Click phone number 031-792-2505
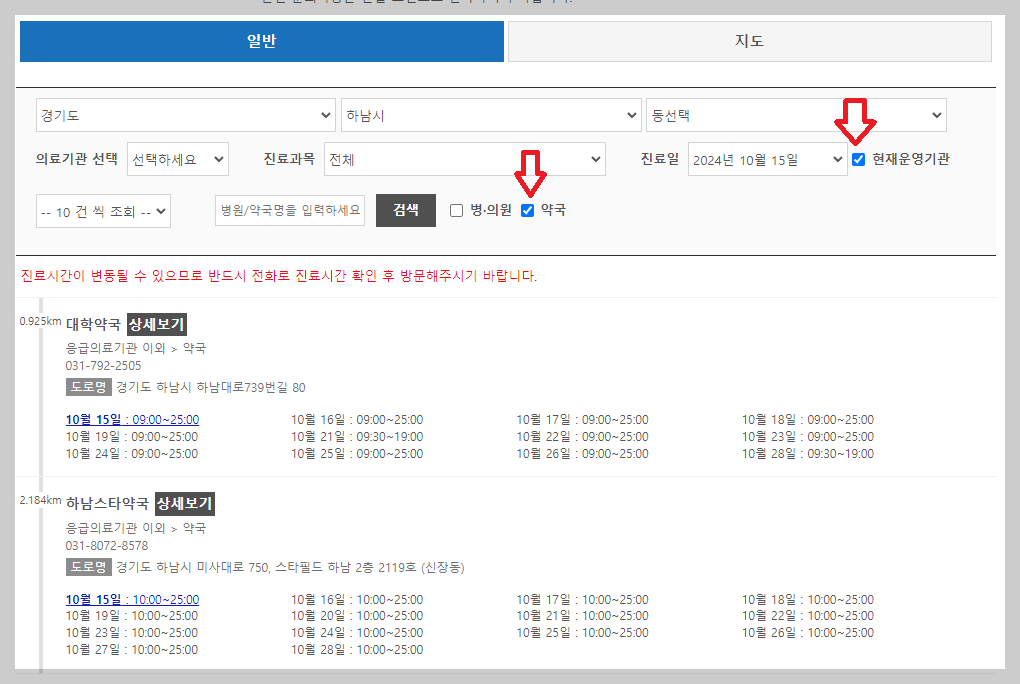Viewport: 1020px width, 684px height. 103,366
